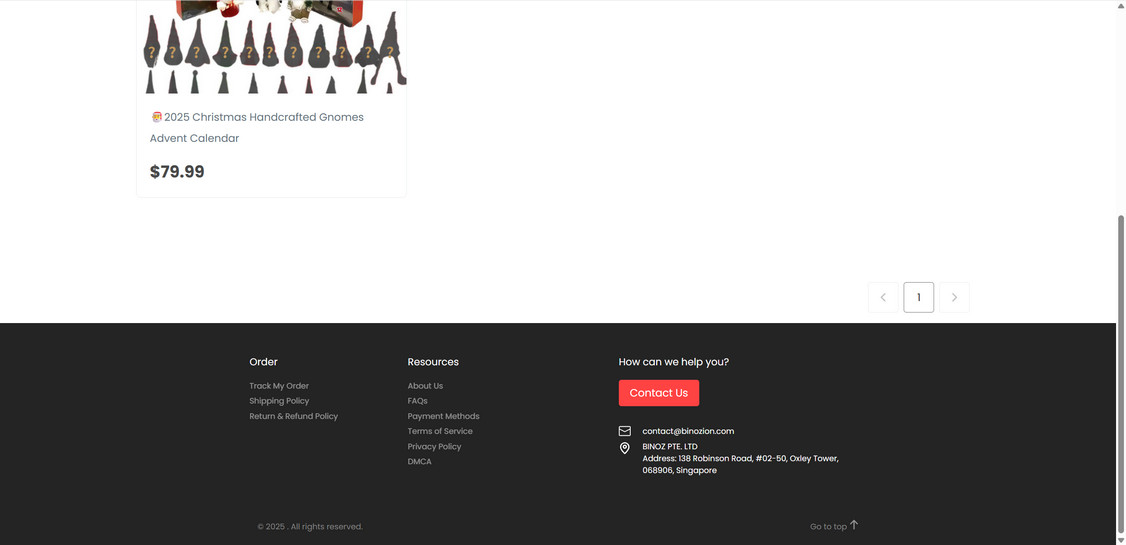Open Payment Methods link
Viewport: 1126px width, 545px height.
click(x=443, y=416)
